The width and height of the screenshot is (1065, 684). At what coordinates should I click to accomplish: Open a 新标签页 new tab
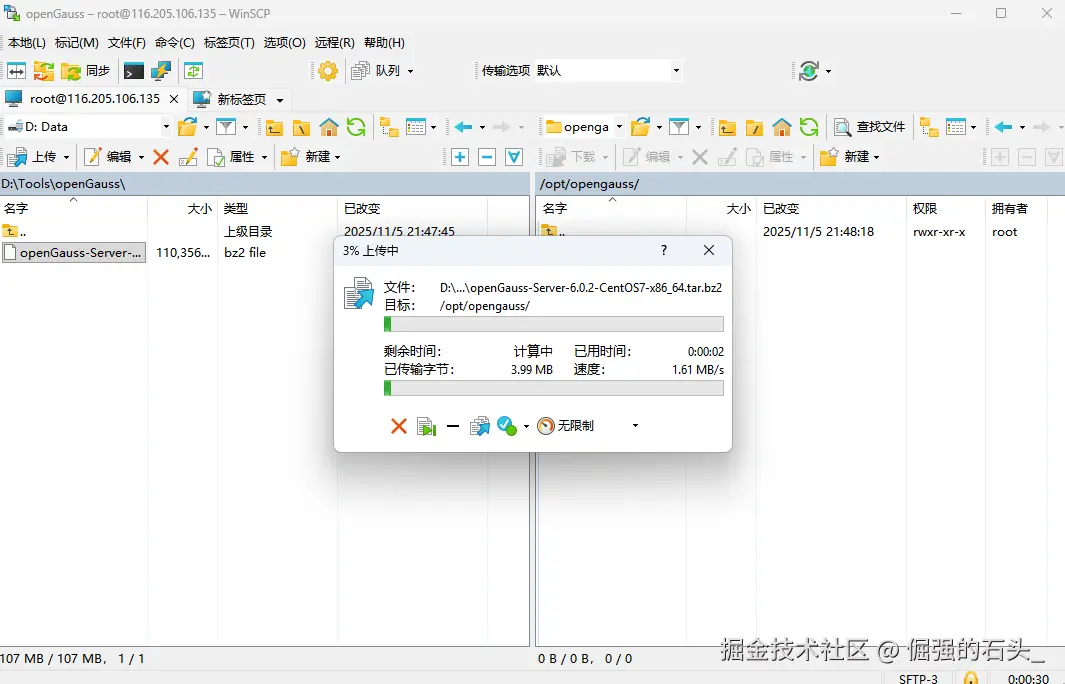[231, 99]
